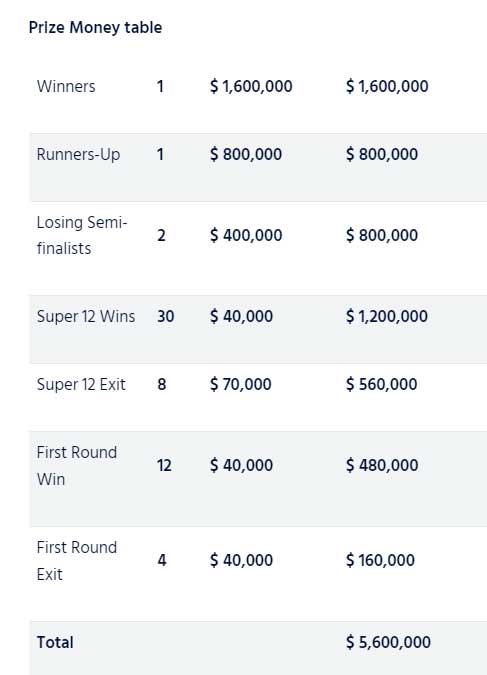Select the Losing Semi-finalists label
The image size is (487, 675).
[82, 235]
